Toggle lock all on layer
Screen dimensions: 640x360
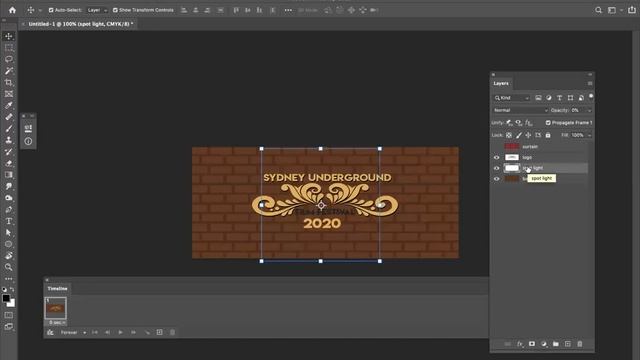pyautogui.click(x=548, y=135)
